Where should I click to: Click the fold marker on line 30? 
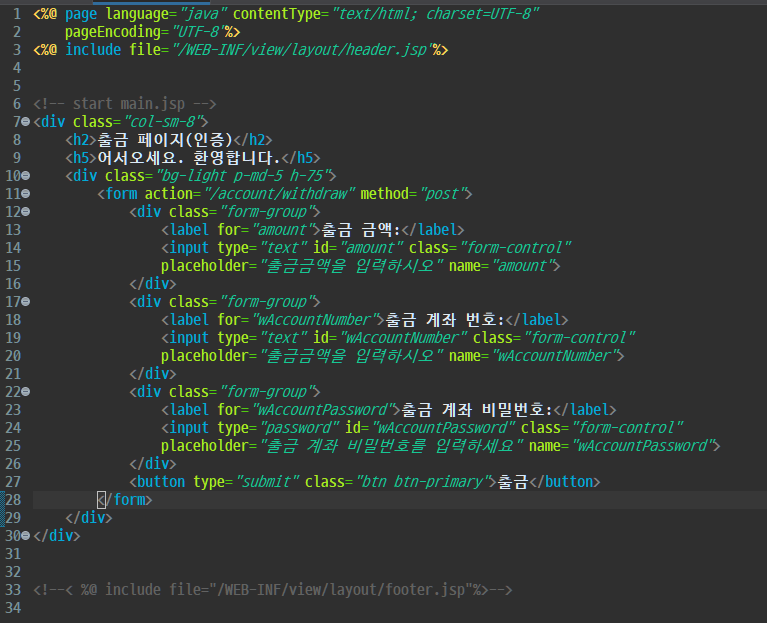coord(25,535)
